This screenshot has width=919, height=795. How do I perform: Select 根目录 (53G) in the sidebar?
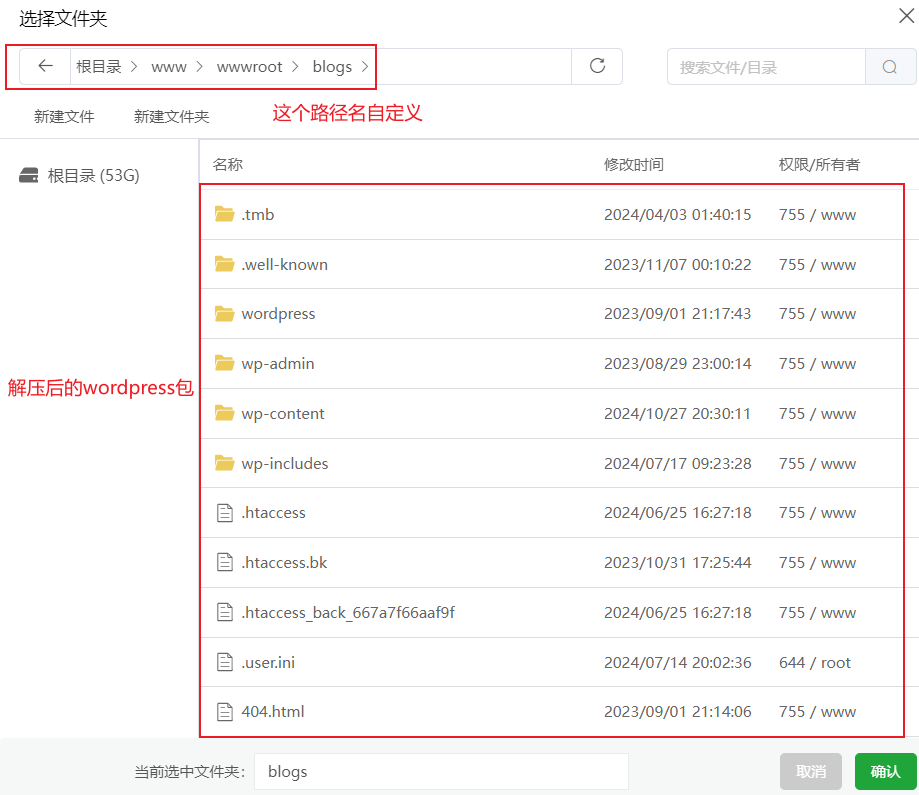(x=93, y=175)
